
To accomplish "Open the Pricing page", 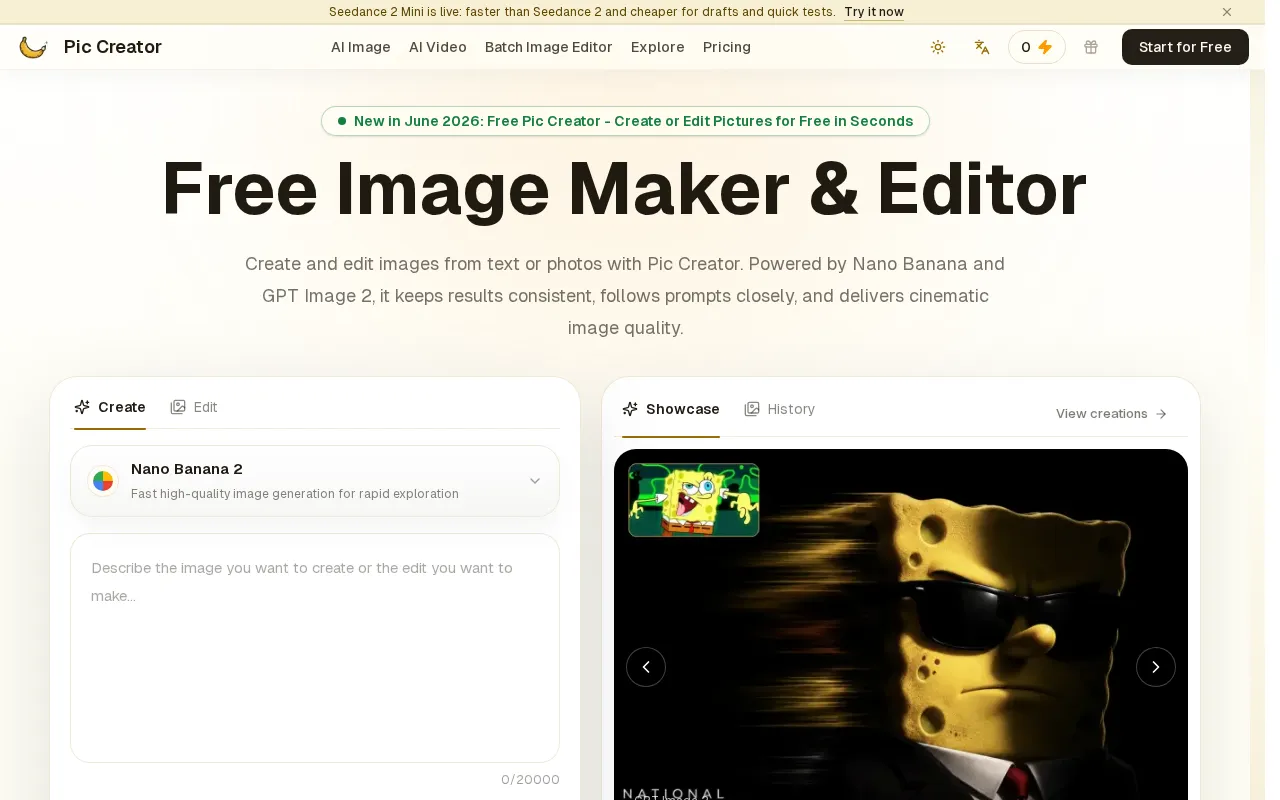I will (727, 47).
